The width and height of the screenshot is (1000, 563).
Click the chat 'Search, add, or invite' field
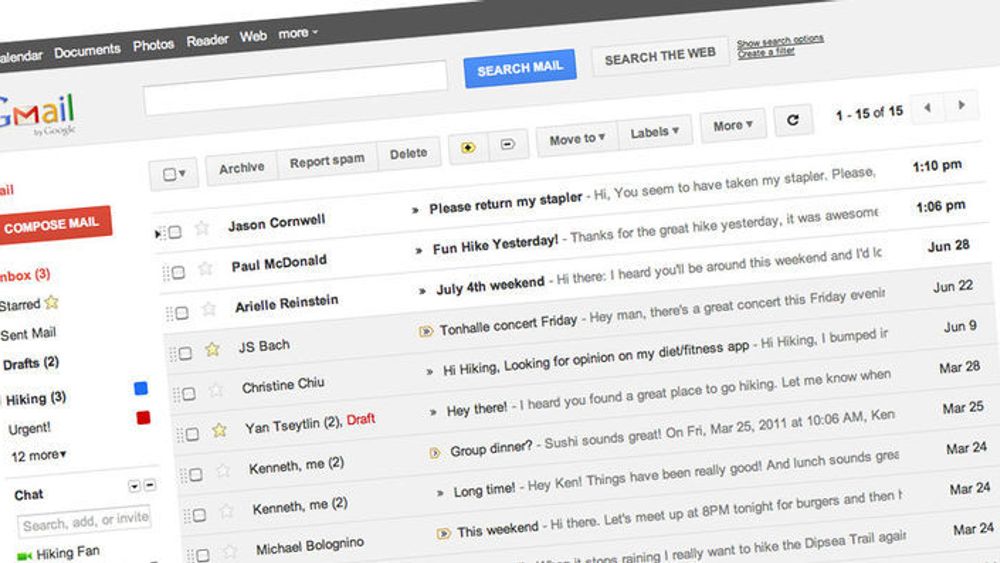[85, 522]
